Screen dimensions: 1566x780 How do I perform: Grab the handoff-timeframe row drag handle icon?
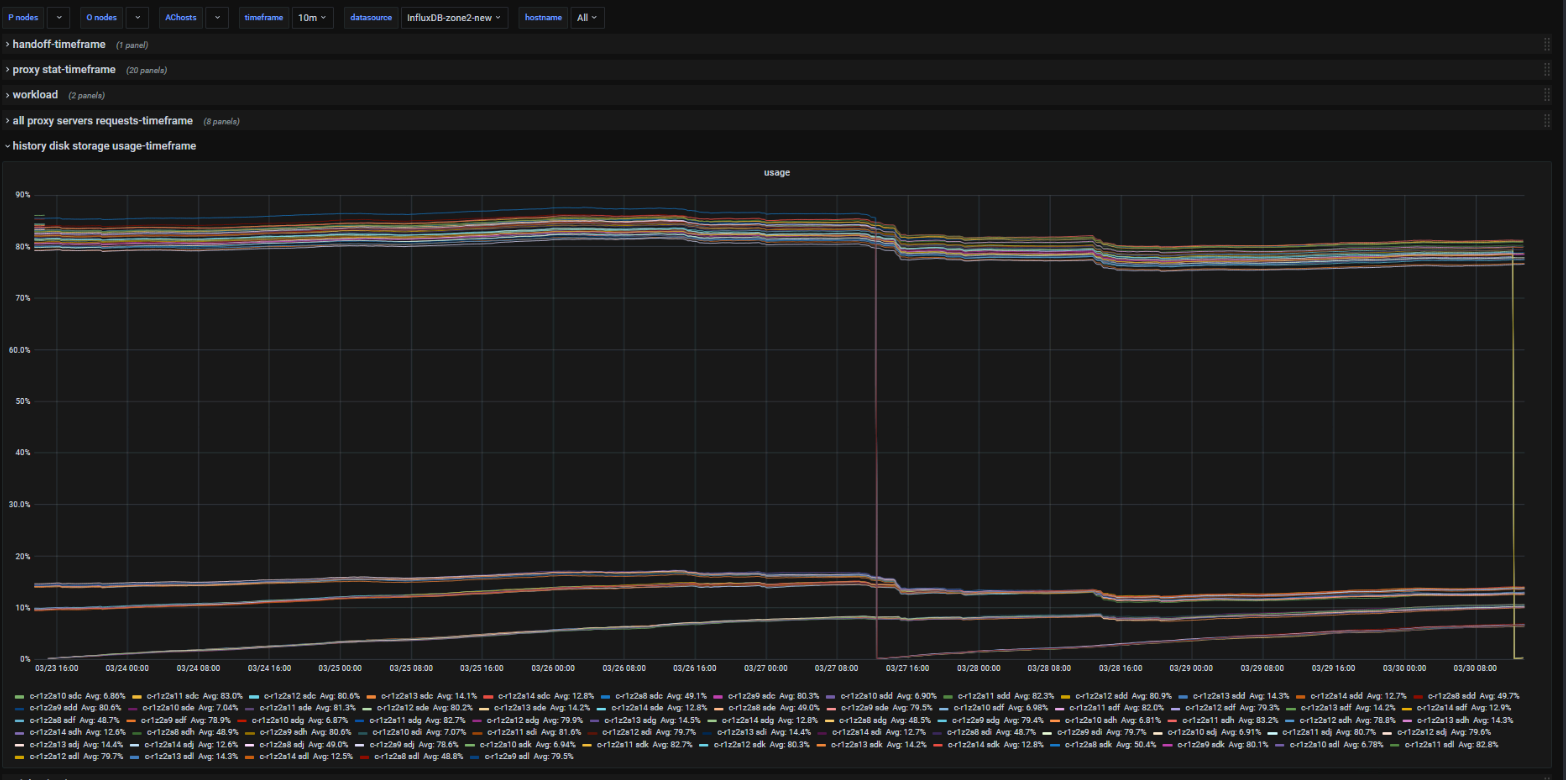pyautogui.click(x=1546, y=45)
